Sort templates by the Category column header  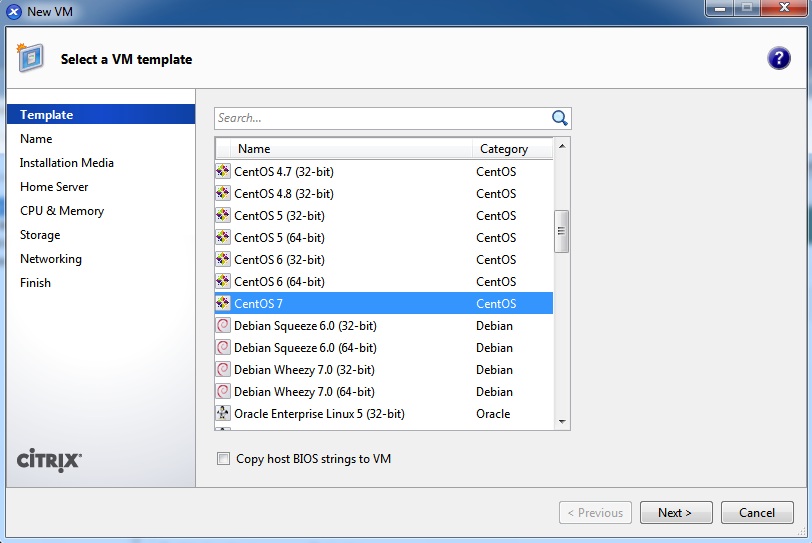coord(513,149)
